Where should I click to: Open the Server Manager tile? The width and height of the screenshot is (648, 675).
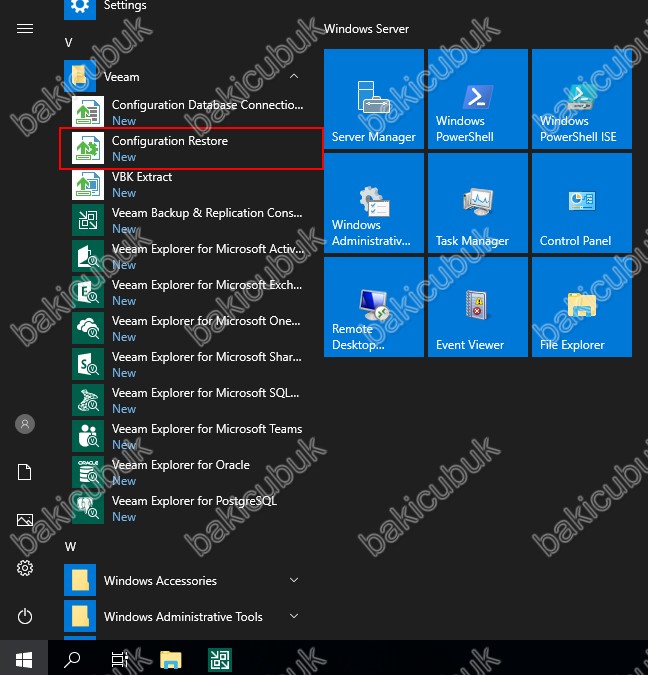pyautogui.click(x=374, y=99)
